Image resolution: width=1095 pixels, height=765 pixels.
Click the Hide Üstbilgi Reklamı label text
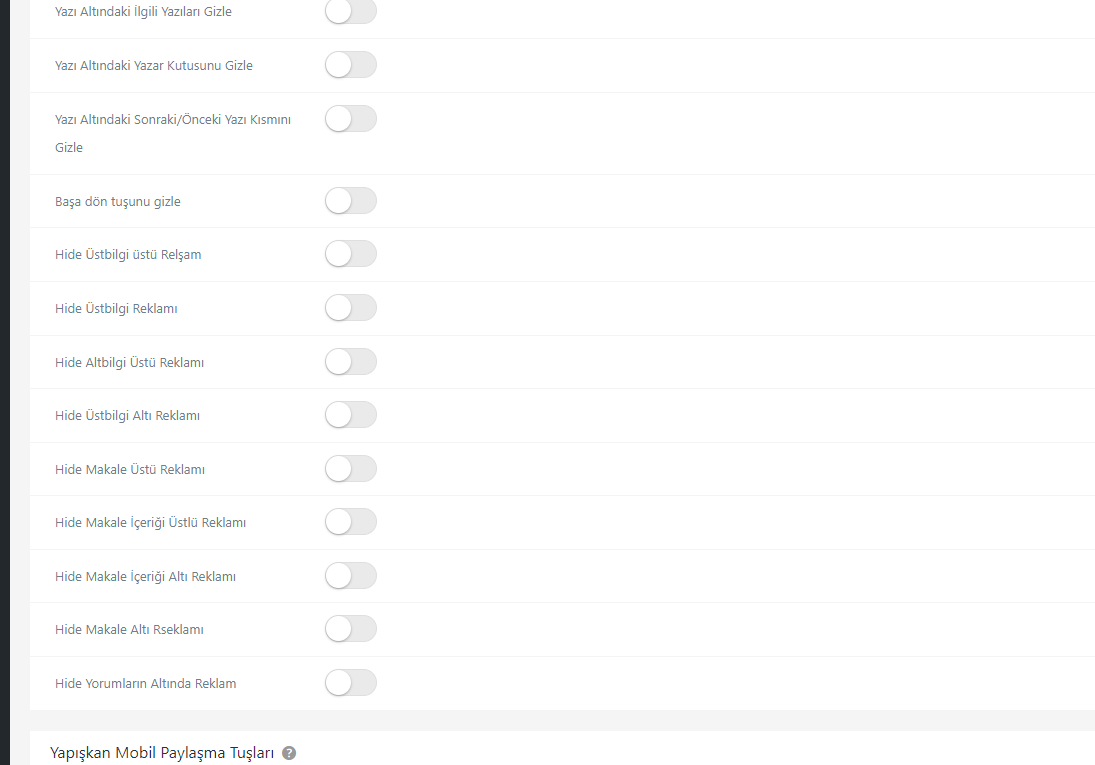(x=116, y=309)
